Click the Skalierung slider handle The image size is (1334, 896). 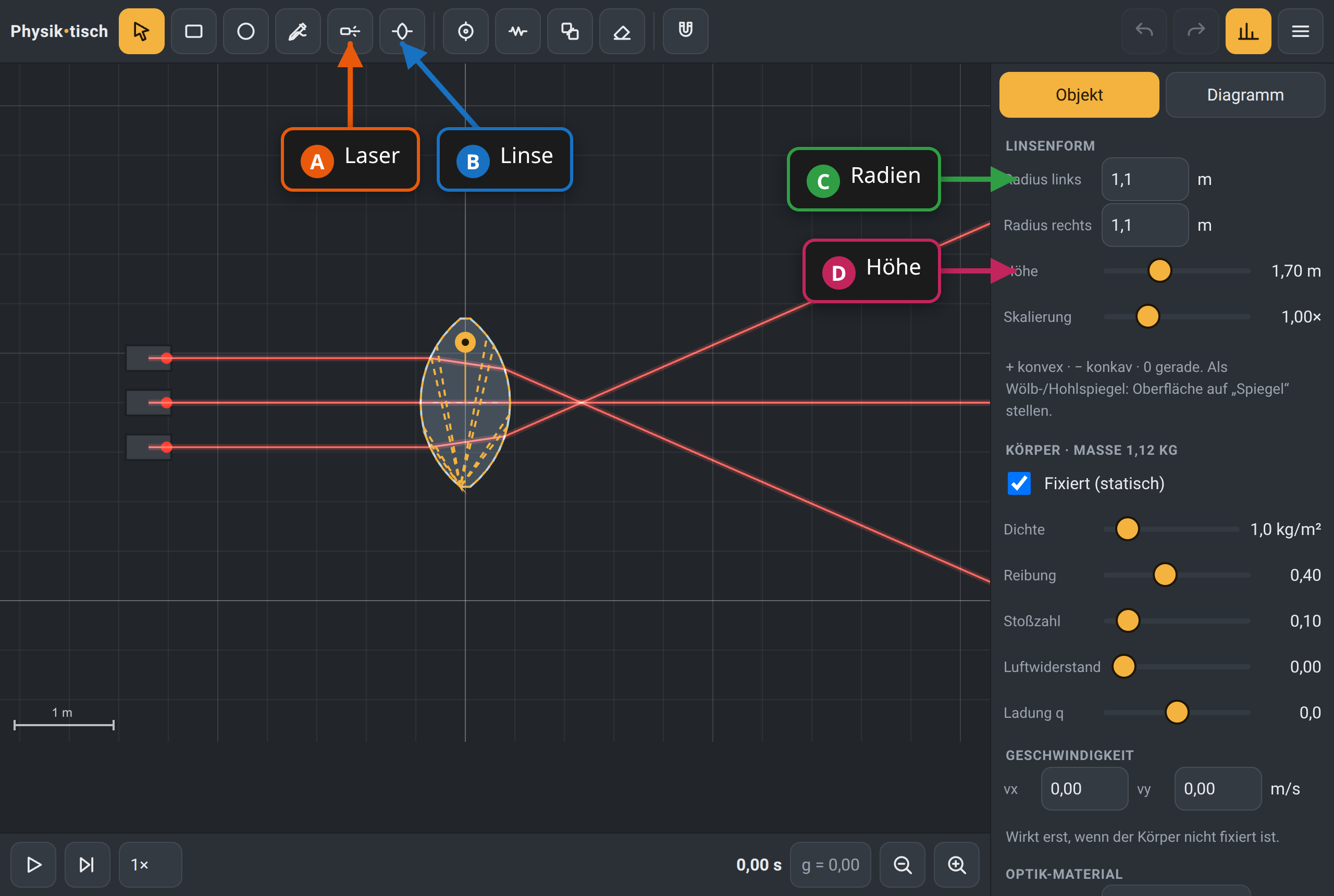(x=1147, y=316)
